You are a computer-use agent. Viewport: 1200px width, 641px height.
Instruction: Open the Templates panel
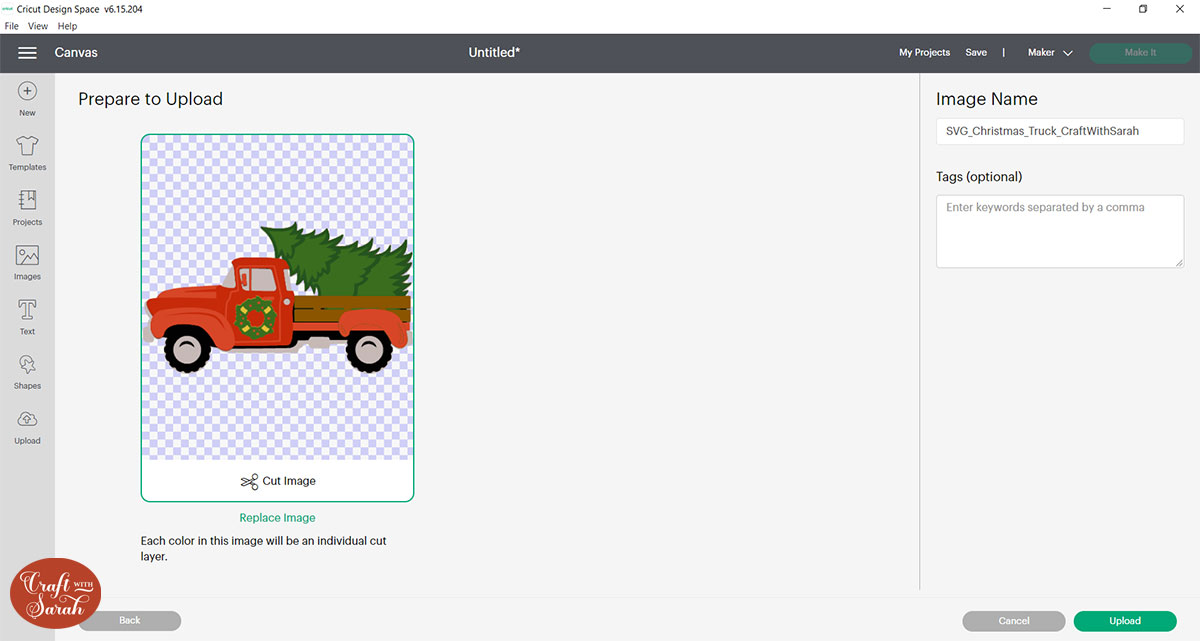pyautogui.click(x=26, y=152)
